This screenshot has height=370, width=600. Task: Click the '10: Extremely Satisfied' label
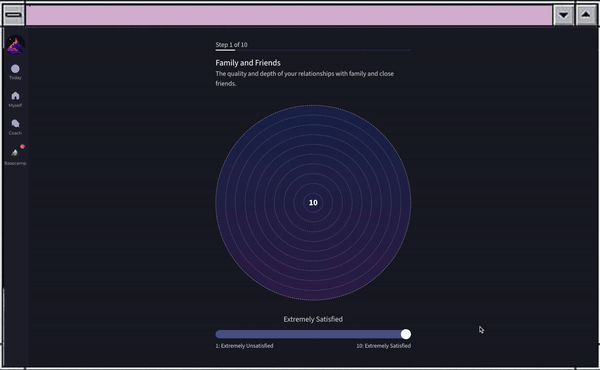(383, 346)
